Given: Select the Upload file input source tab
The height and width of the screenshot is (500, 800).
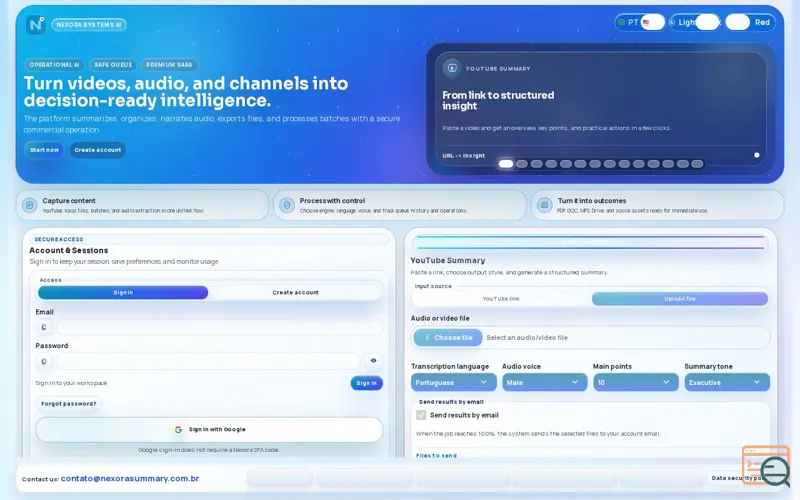Looking at the screenshot, I should pyautogui.click(x=680, y=298).
